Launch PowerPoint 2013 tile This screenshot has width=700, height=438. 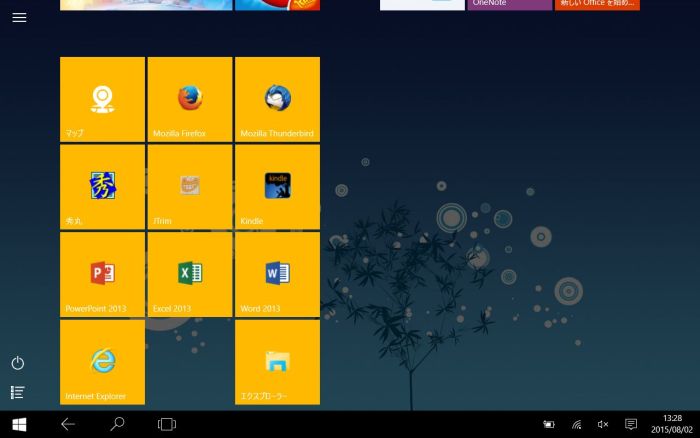click(102, 274)
